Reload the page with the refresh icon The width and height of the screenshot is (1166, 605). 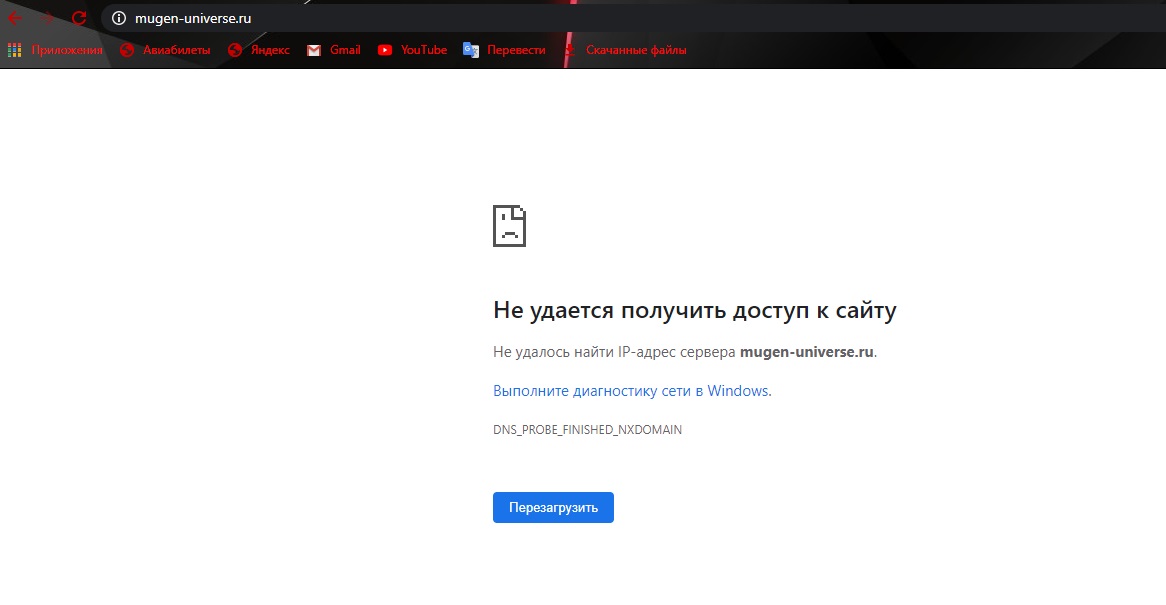(x=79, y=18)
